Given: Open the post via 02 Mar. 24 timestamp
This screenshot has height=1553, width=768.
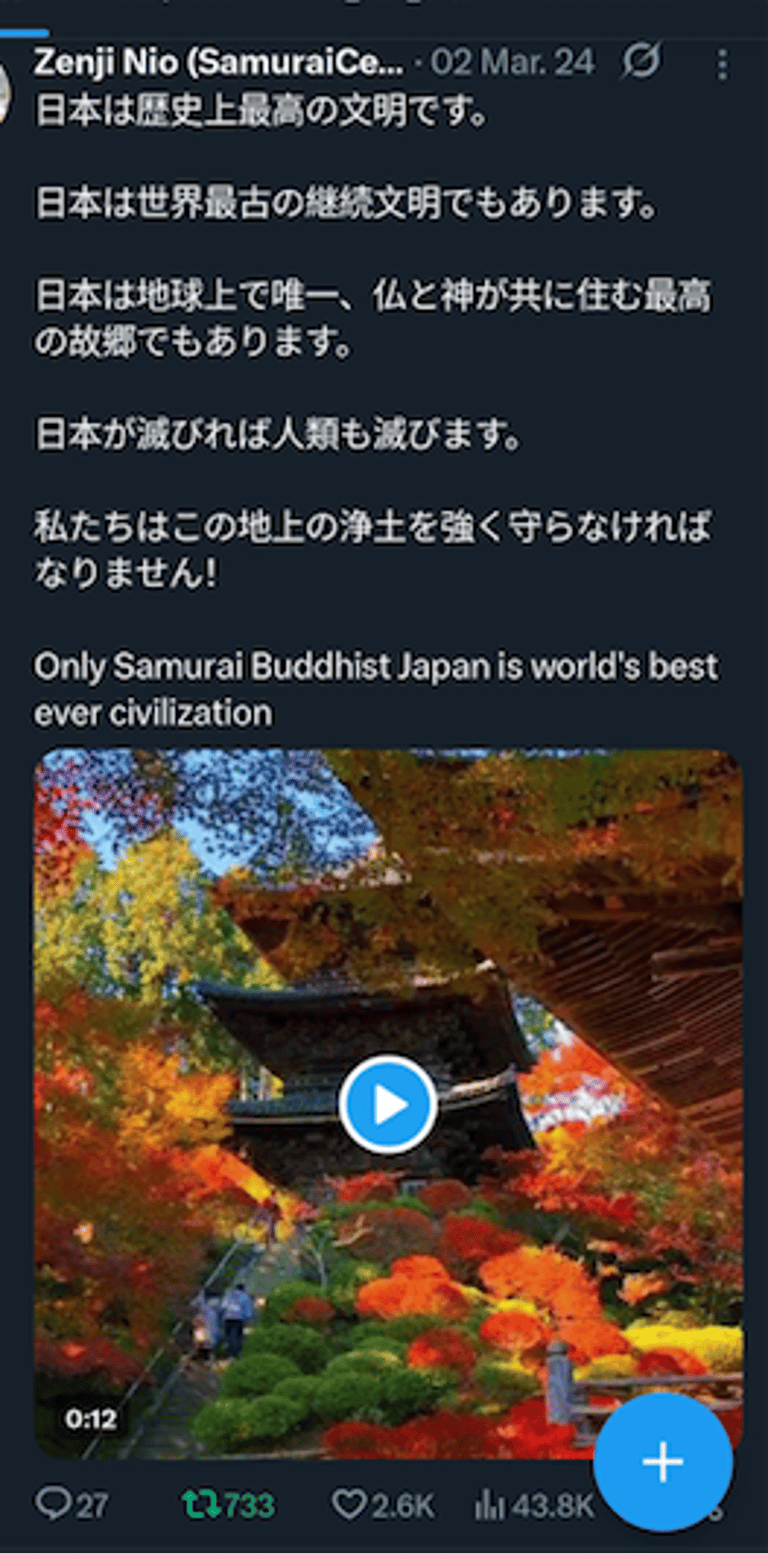Looking at the screenshot, I should (513, 63).
